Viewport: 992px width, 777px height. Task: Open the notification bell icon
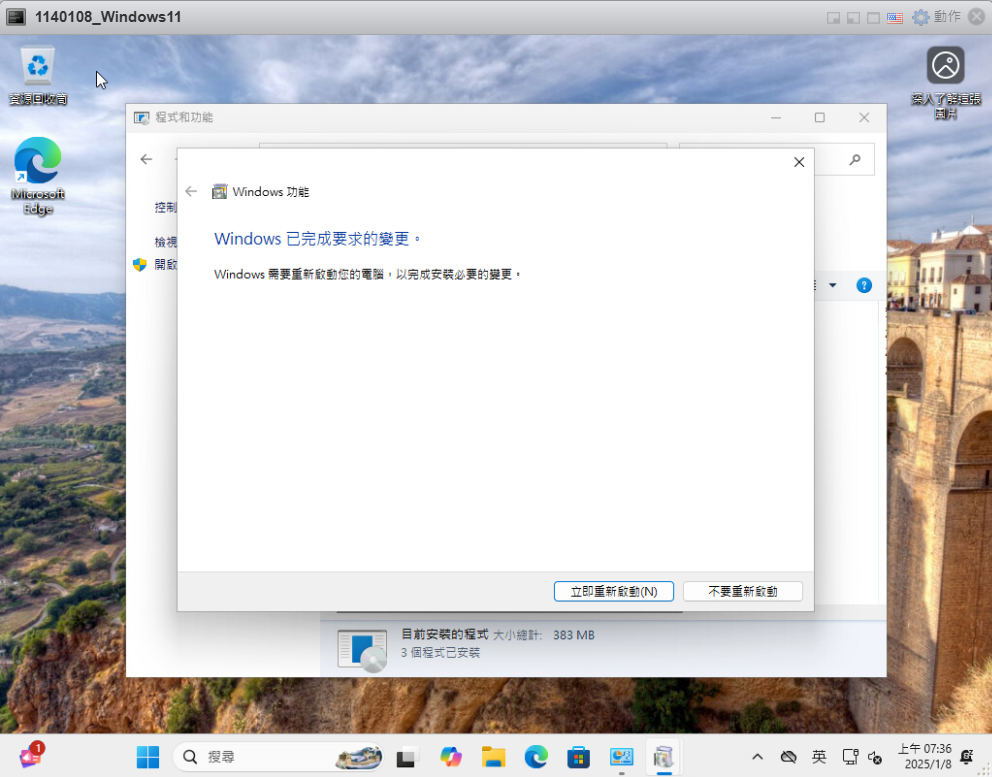[x=967, y=757]
